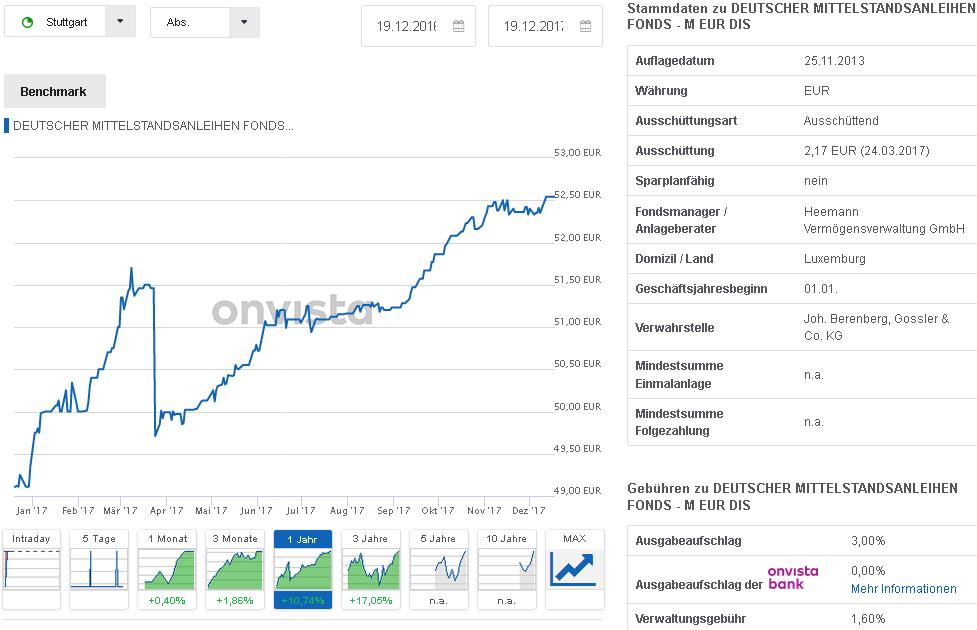Screen dimensions: 977x630
Task: Click the 5 Tage mini chart thumbnail
Action: click(98, 569)
